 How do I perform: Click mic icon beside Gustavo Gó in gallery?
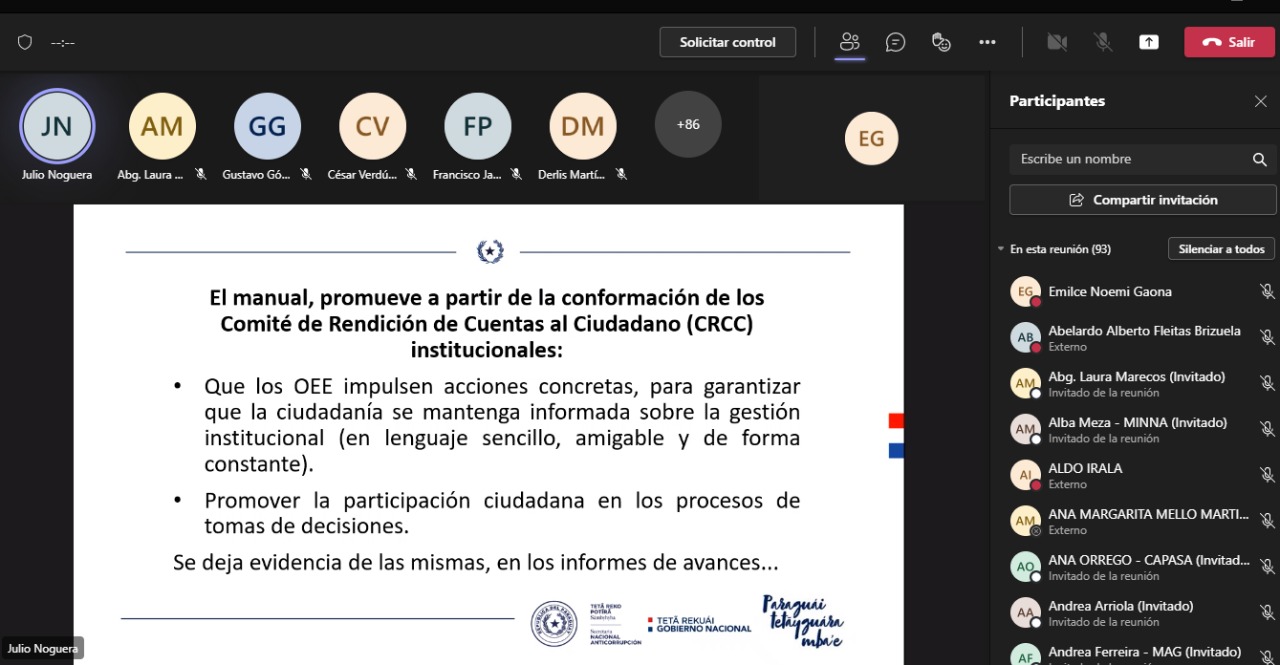[x=306, y=174]
